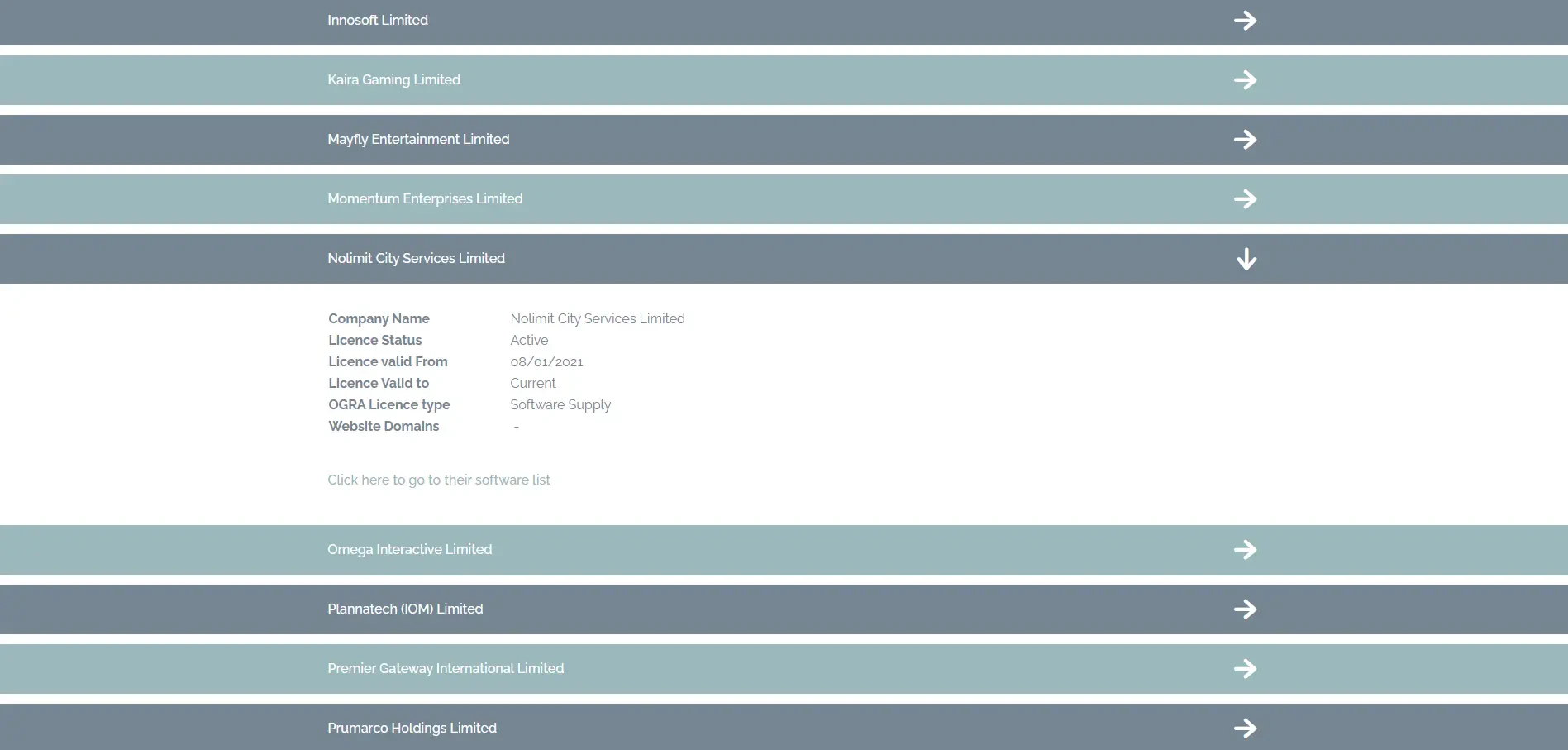Select the Software Supply licence type value

(560, 405)
